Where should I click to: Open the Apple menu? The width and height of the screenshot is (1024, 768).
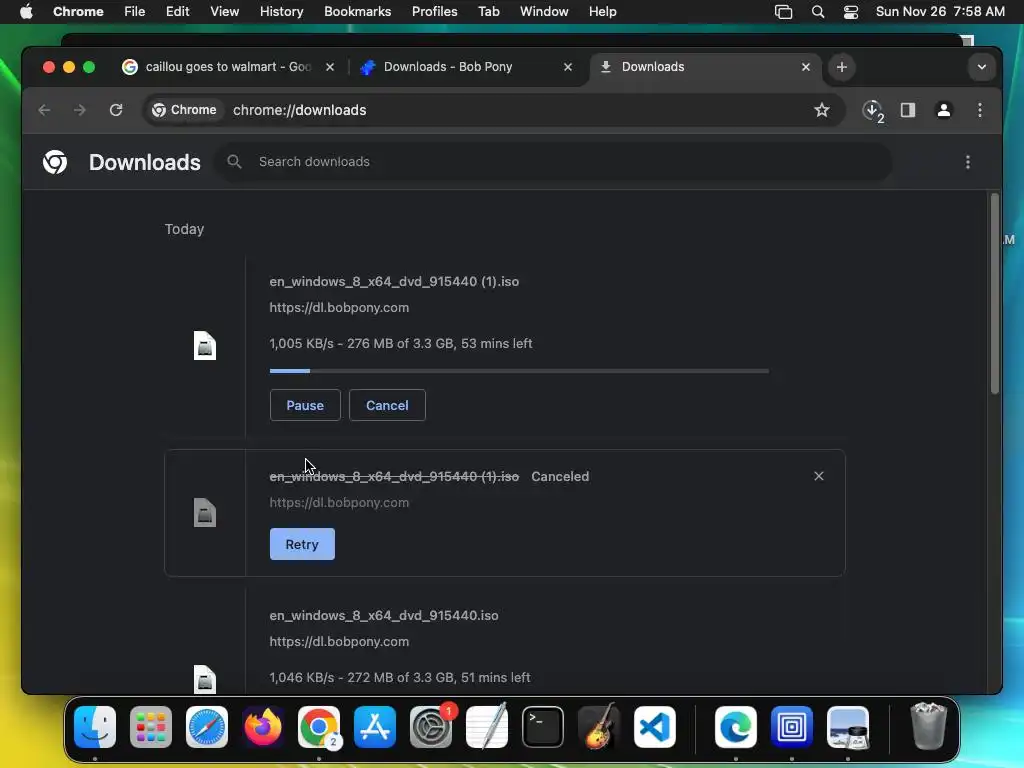(x=26, y=11)
